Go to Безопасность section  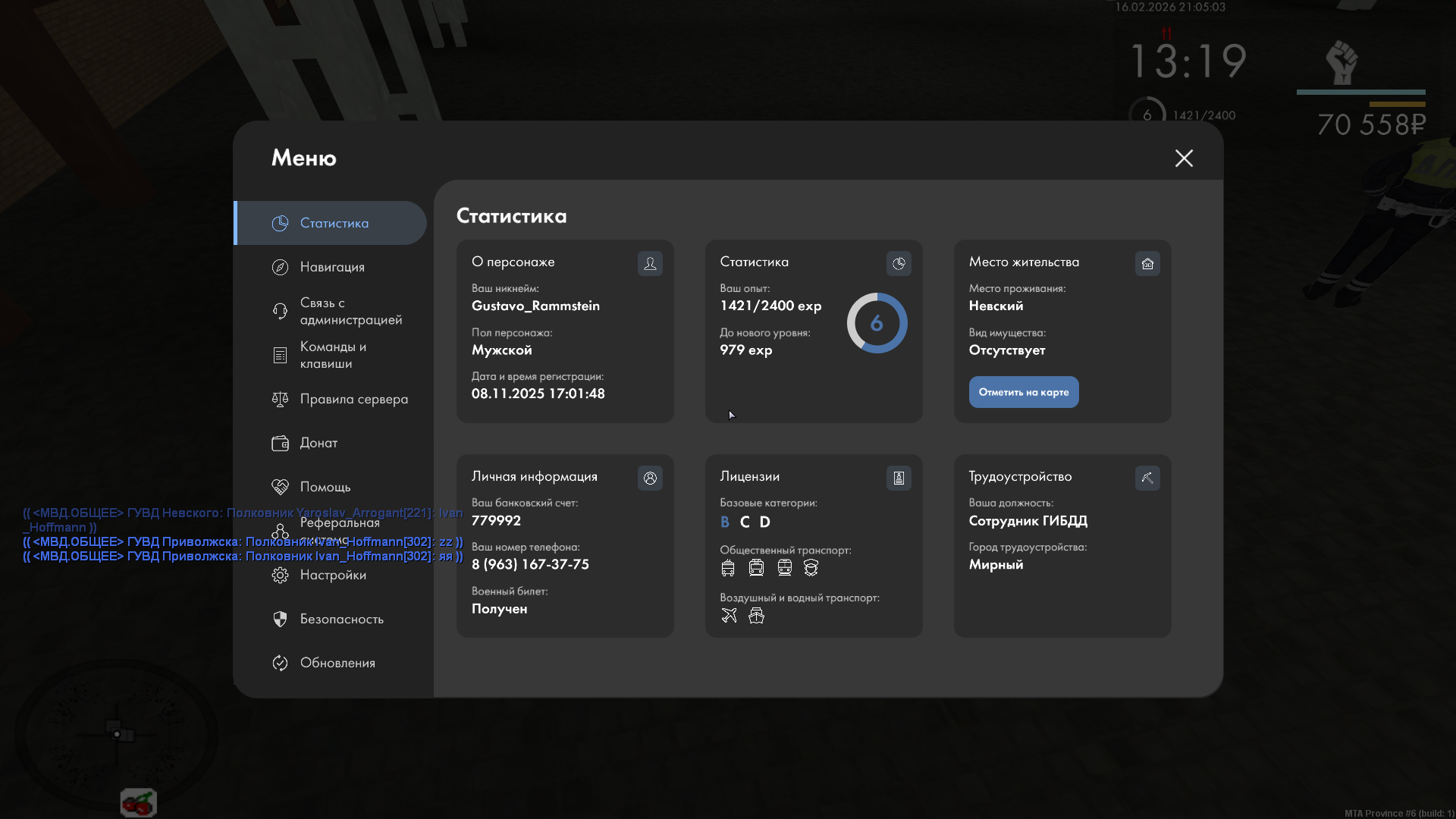tap(340, 619)
